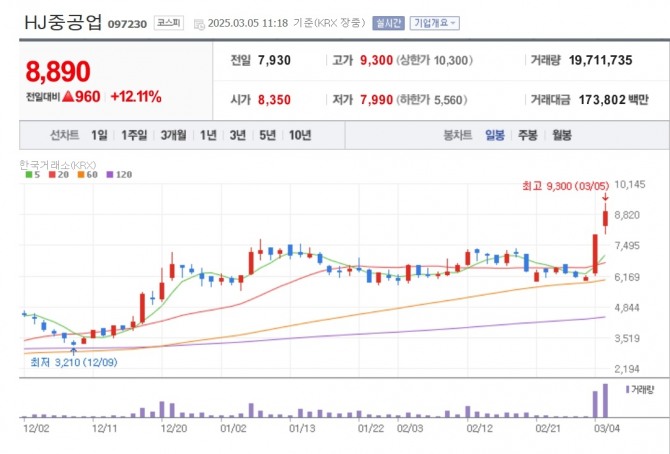Click the green 5-day moving average legend
The width and height of the screenshot is (670, 454).
(32, 174)
